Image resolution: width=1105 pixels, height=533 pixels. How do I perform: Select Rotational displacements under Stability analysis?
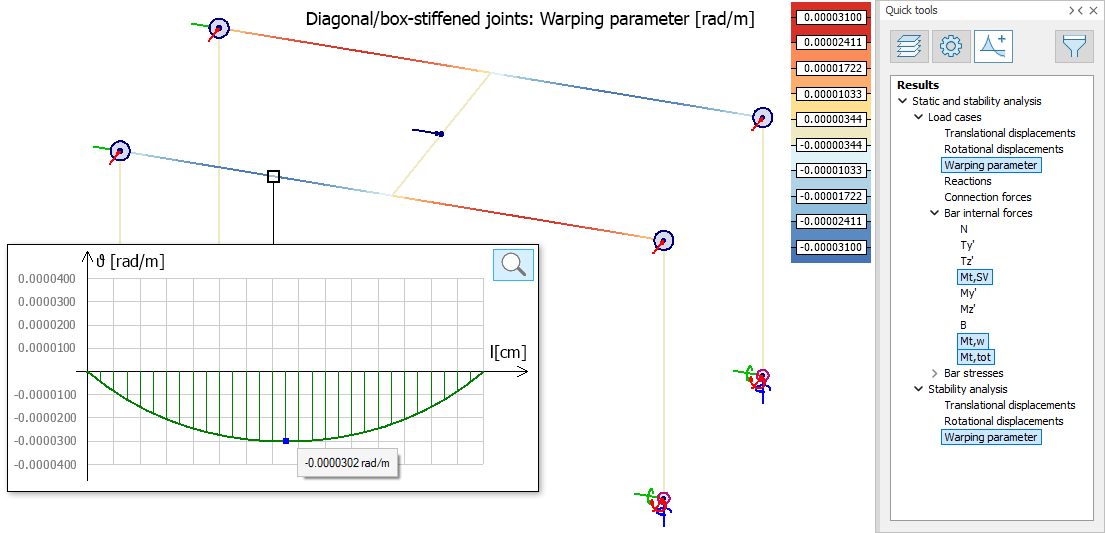(1004, 421)
